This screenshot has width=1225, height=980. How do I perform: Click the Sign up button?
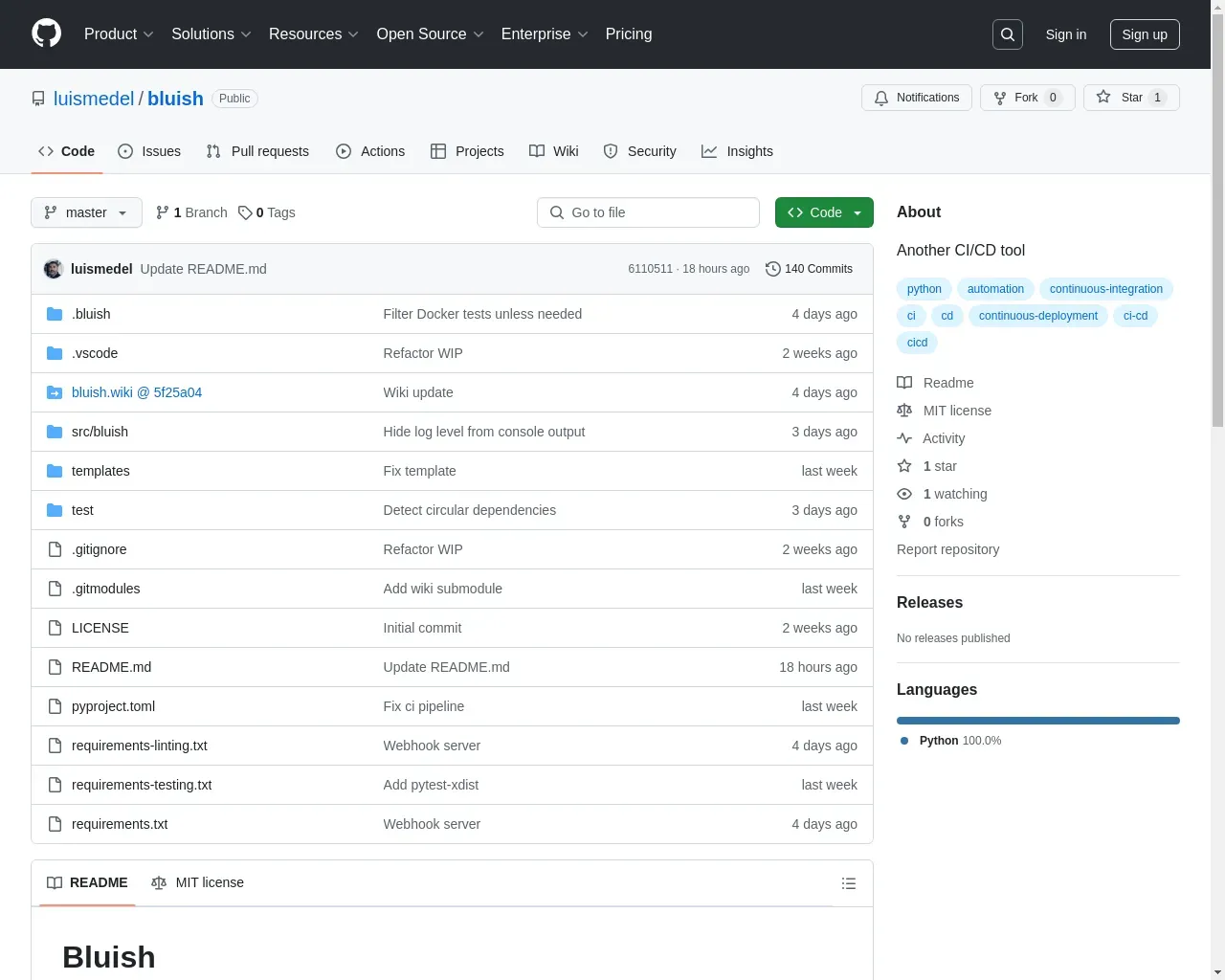pyautogui.click(x=1145, y=34)
